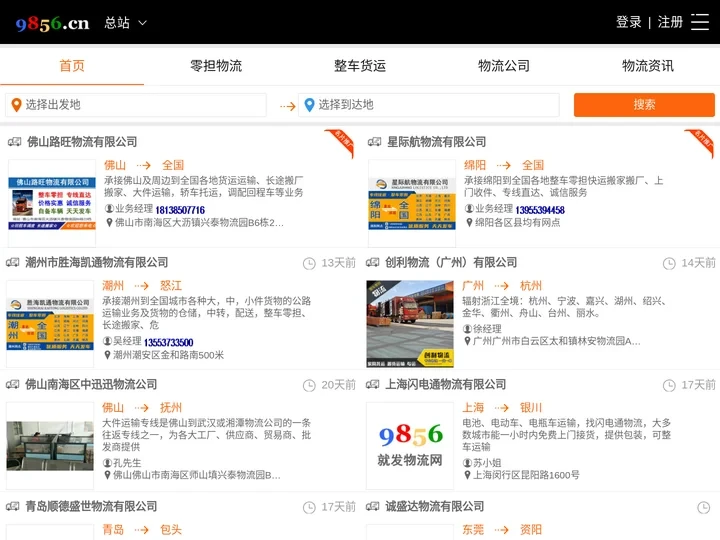Click the orange departure location pin icon
The image size is (720, 540).
point(17,105)
